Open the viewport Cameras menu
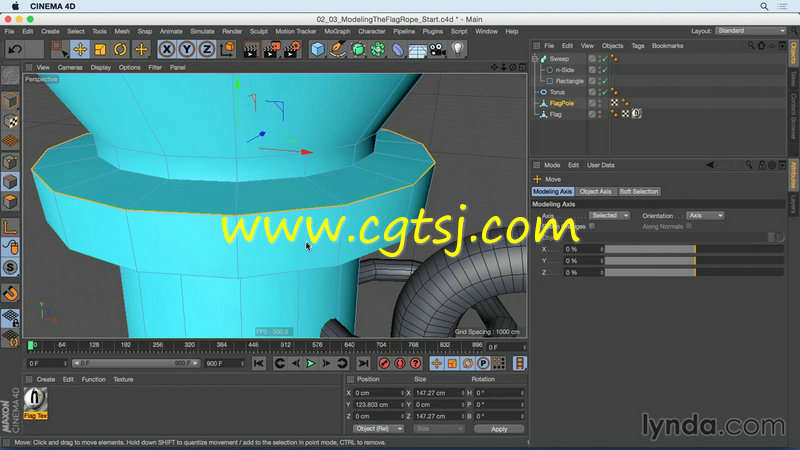 pyautogui.click(x=70, y=67)
